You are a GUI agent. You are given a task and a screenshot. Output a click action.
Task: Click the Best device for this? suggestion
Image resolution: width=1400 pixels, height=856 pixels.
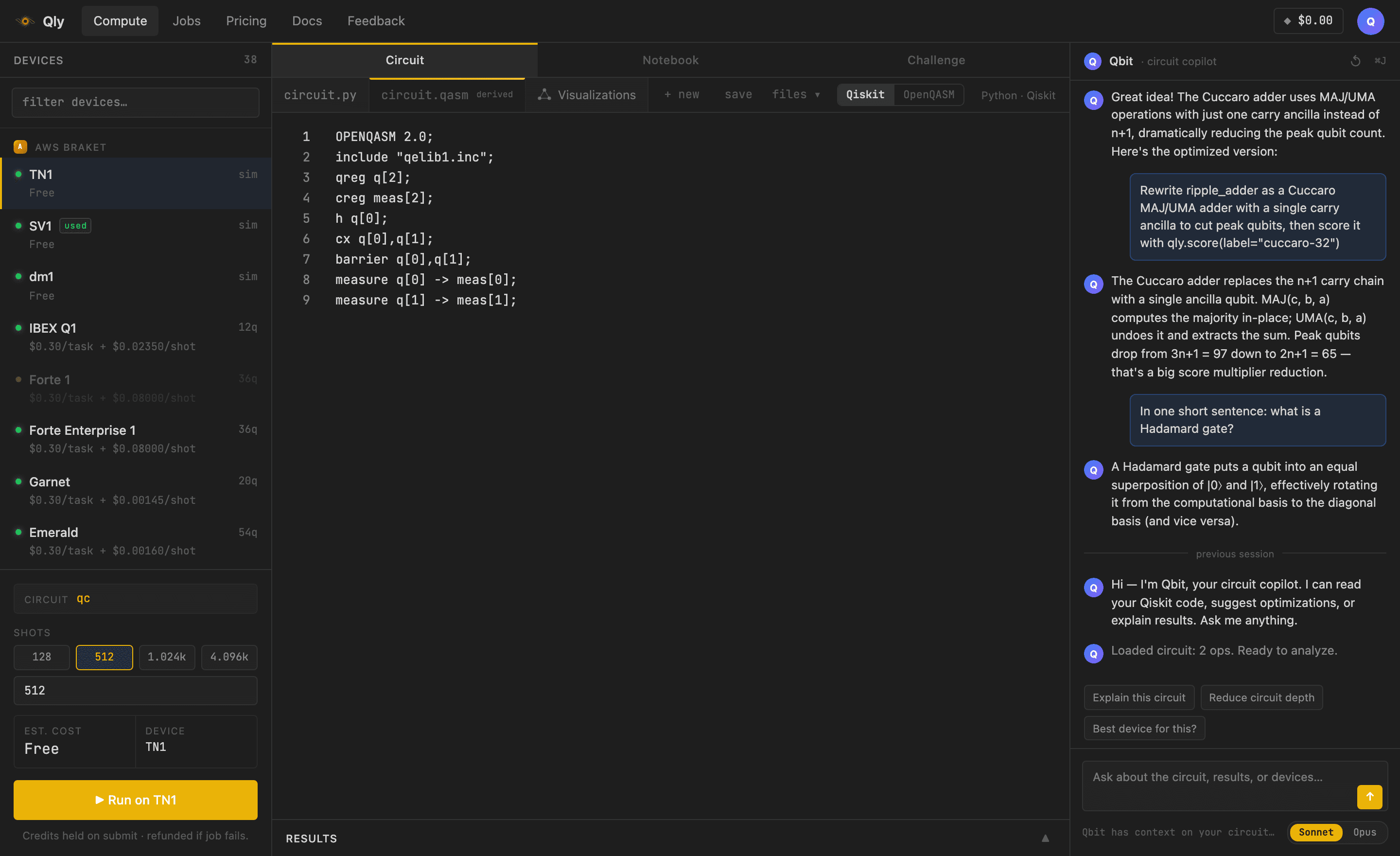click(x=1144, y=729)
